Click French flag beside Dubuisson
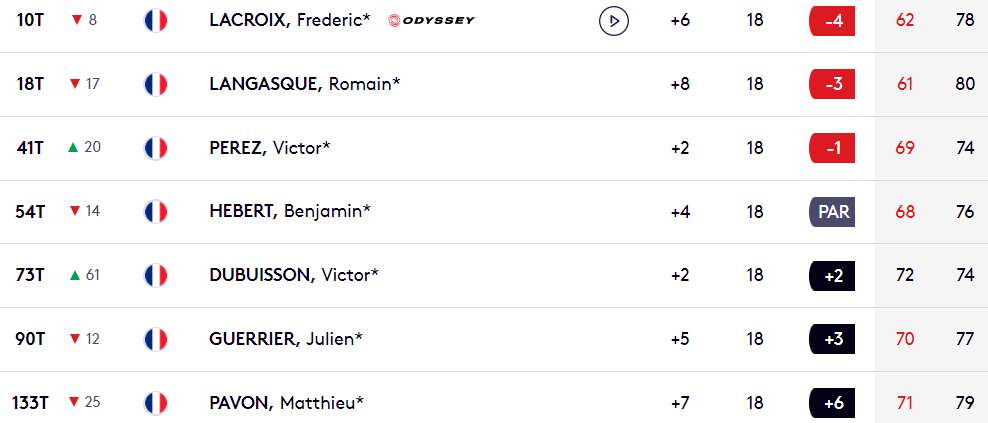 click(x=156, y=275)
